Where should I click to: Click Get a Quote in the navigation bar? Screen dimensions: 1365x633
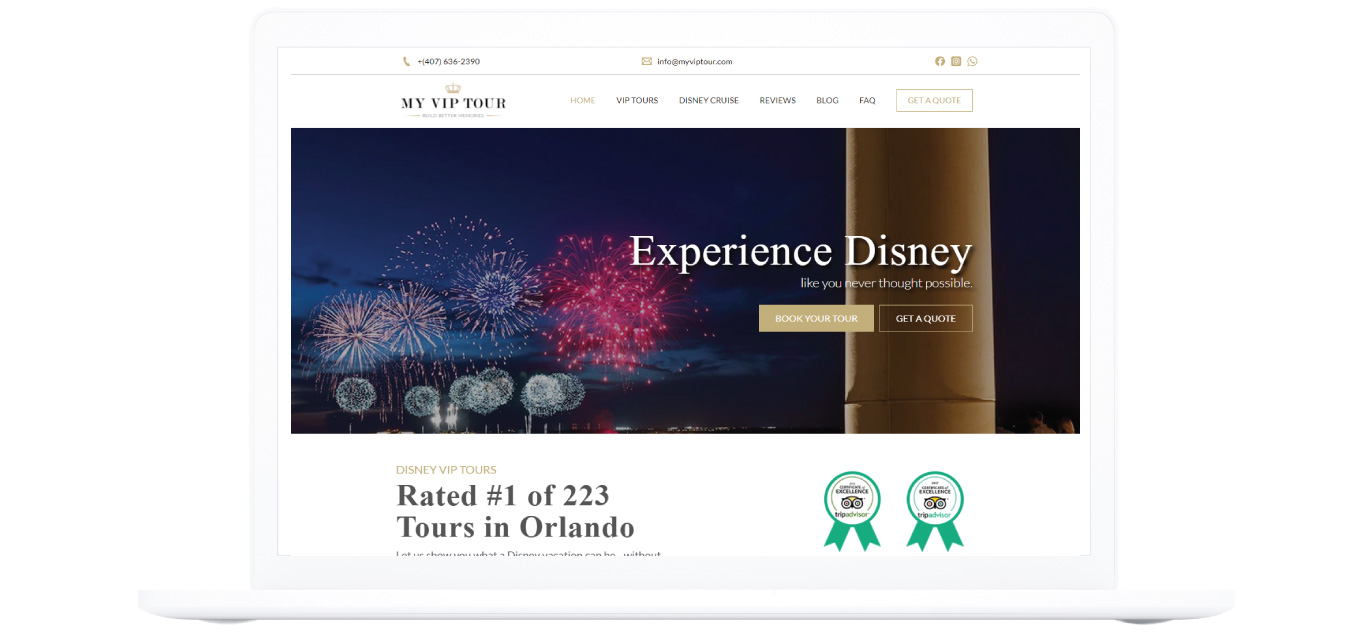(x=934, y=100)
